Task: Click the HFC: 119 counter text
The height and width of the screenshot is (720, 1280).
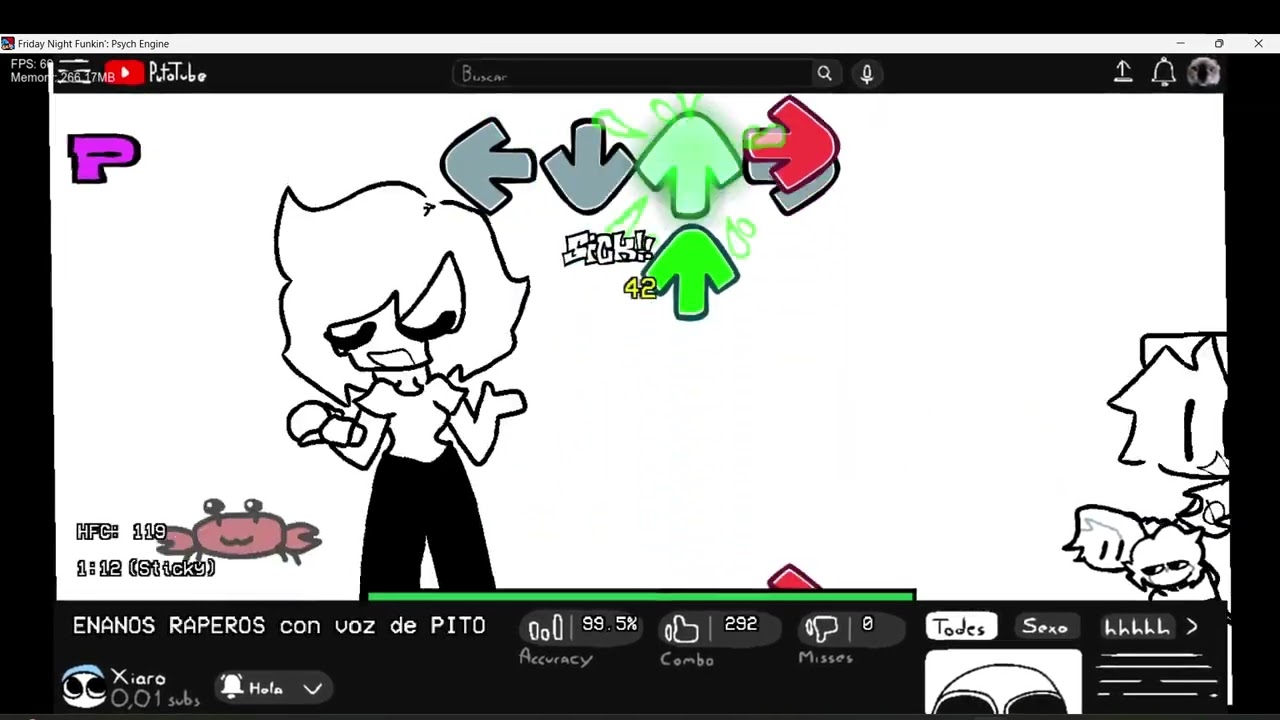Action: [121, 532]
